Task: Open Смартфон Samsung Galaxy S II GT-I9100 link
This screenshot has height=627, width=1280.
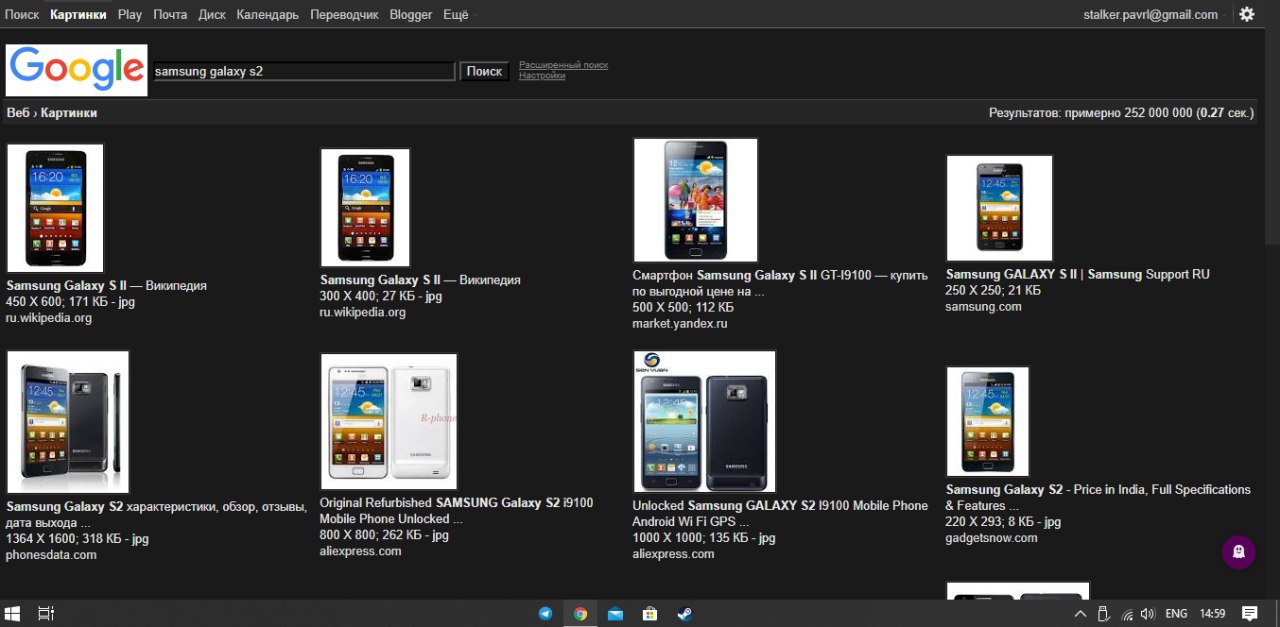Action: [780, 283]
